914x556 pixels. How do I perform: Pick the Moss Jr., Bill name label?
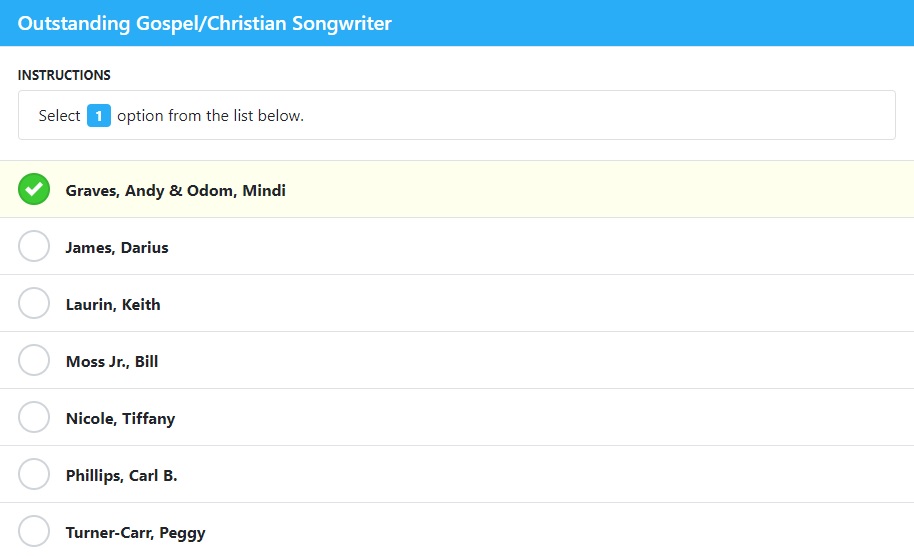tap(112, 361)
